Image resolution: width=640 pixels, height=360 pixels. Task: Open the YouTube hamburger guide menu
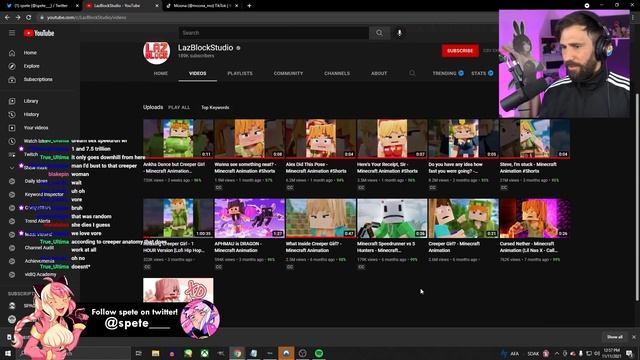pos(12,33)
